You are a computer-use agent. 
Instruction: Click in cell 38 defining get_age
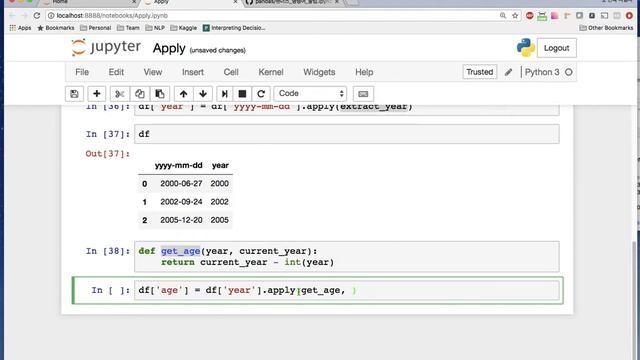[347, 257]
